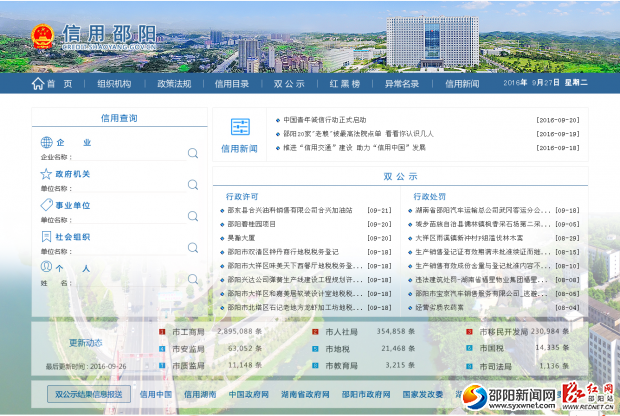The width and height of the screenshot is (620, 416).
Task: Click the bookmark icon beside 社会组织
Action: point(46,236)
